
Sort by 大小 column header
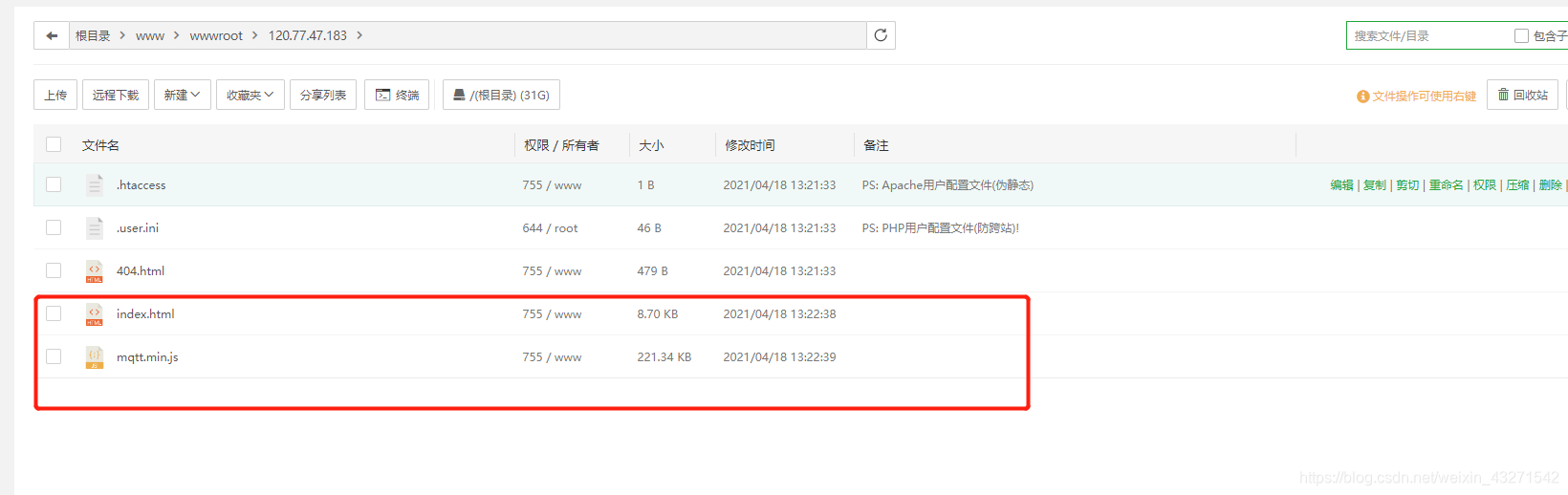[651, 145]
